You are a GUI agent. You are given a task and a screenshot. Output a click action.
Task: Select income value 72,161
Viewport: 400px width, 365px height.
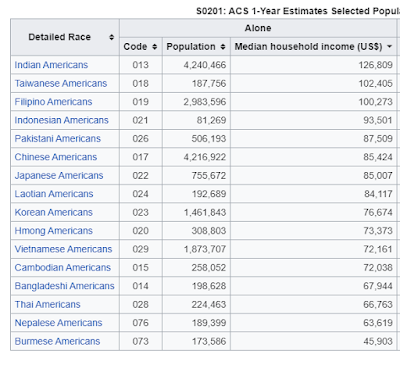(378, 249)
